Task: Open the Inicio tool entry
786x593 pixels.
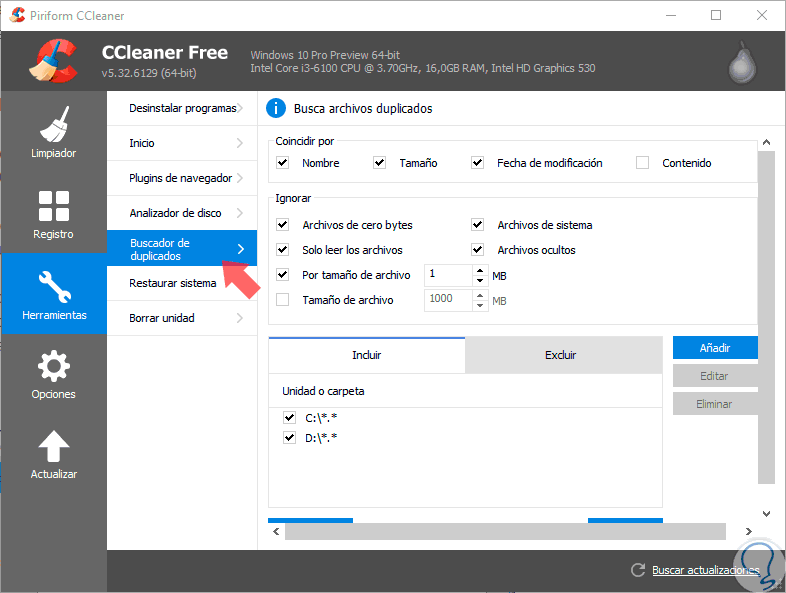Action: 182,143
